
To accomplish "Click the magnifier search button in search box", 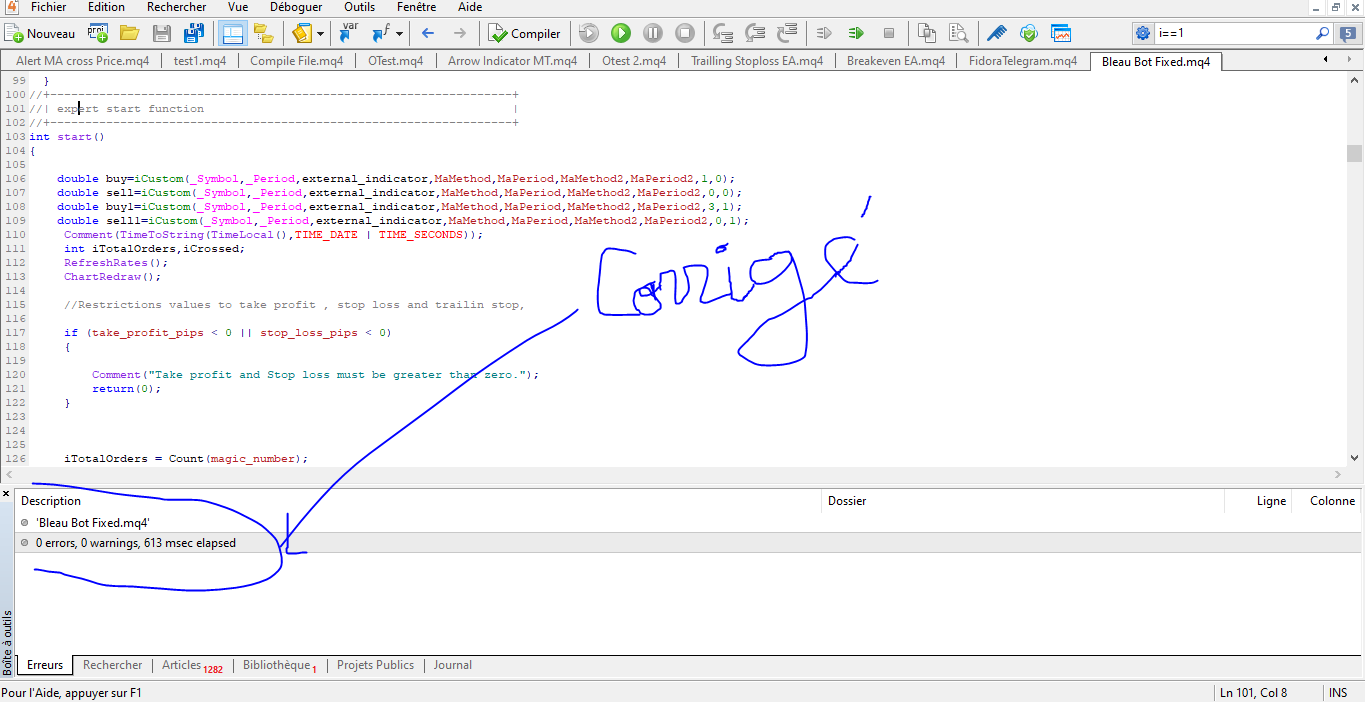I will [1323, 33].
